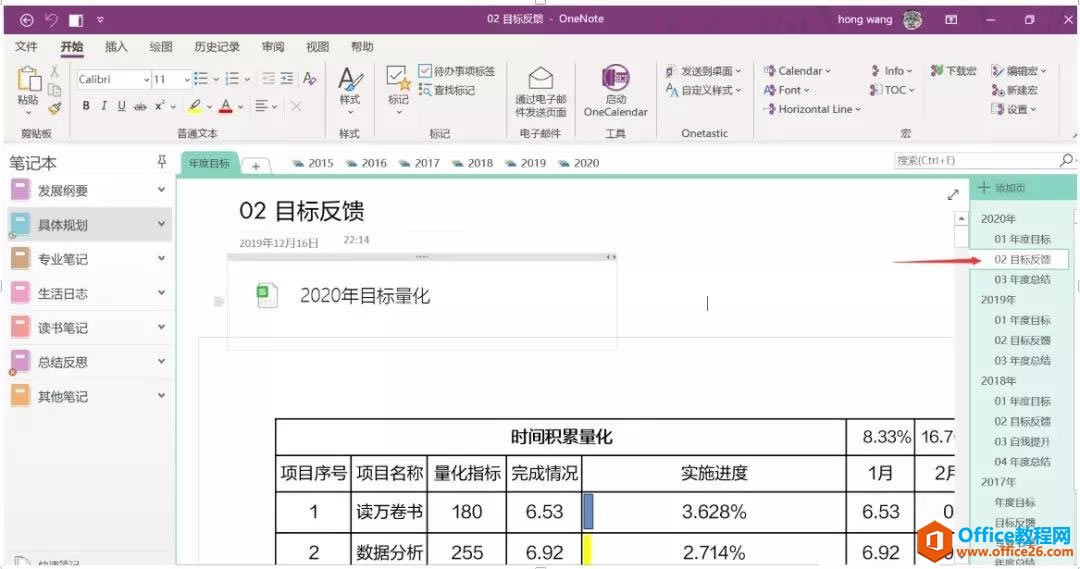The height and width of the screenshot is (569, 1080).
Task: Click the page list scroll up arrow
Action: (x=961, y=218)
